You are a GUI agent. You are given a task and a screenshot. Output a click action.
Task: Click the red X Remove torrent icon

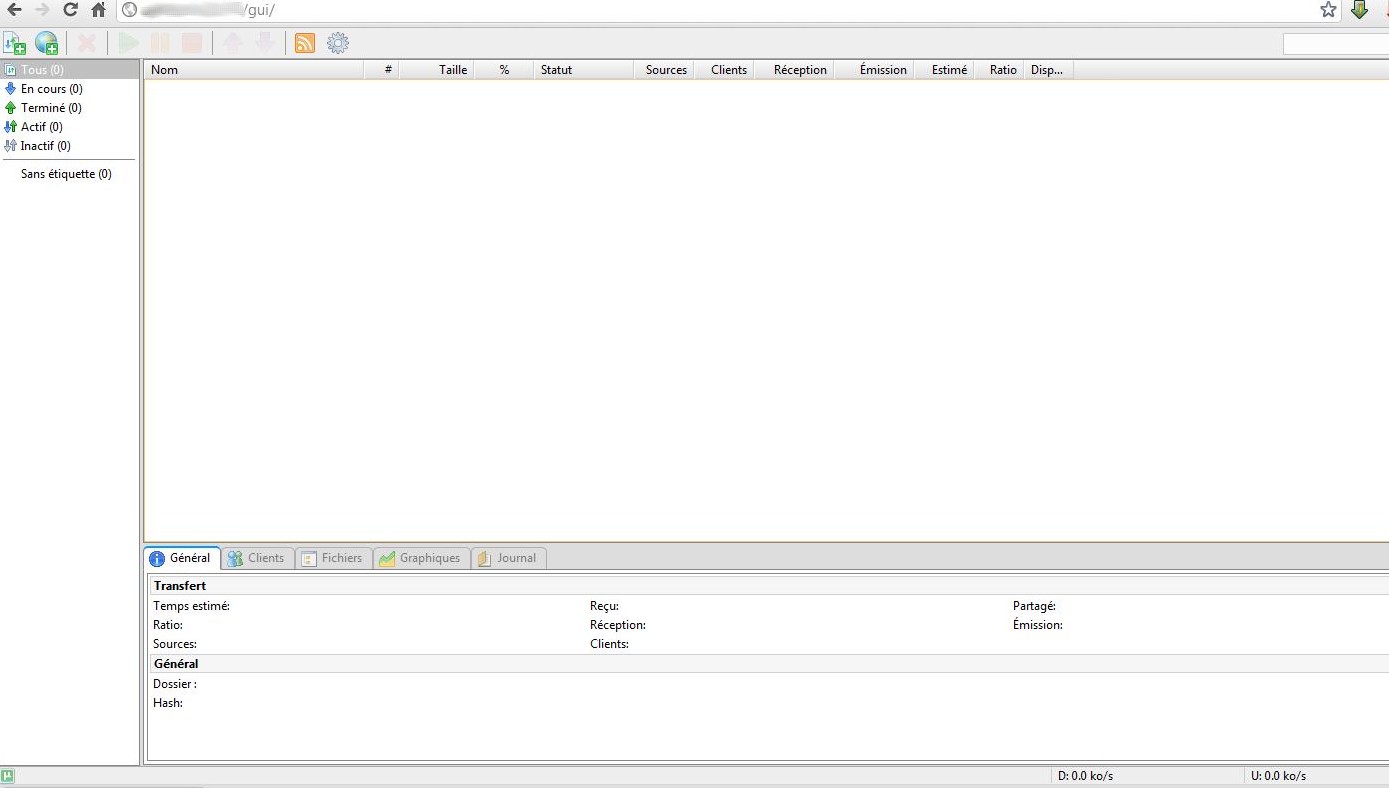(88, 43)
